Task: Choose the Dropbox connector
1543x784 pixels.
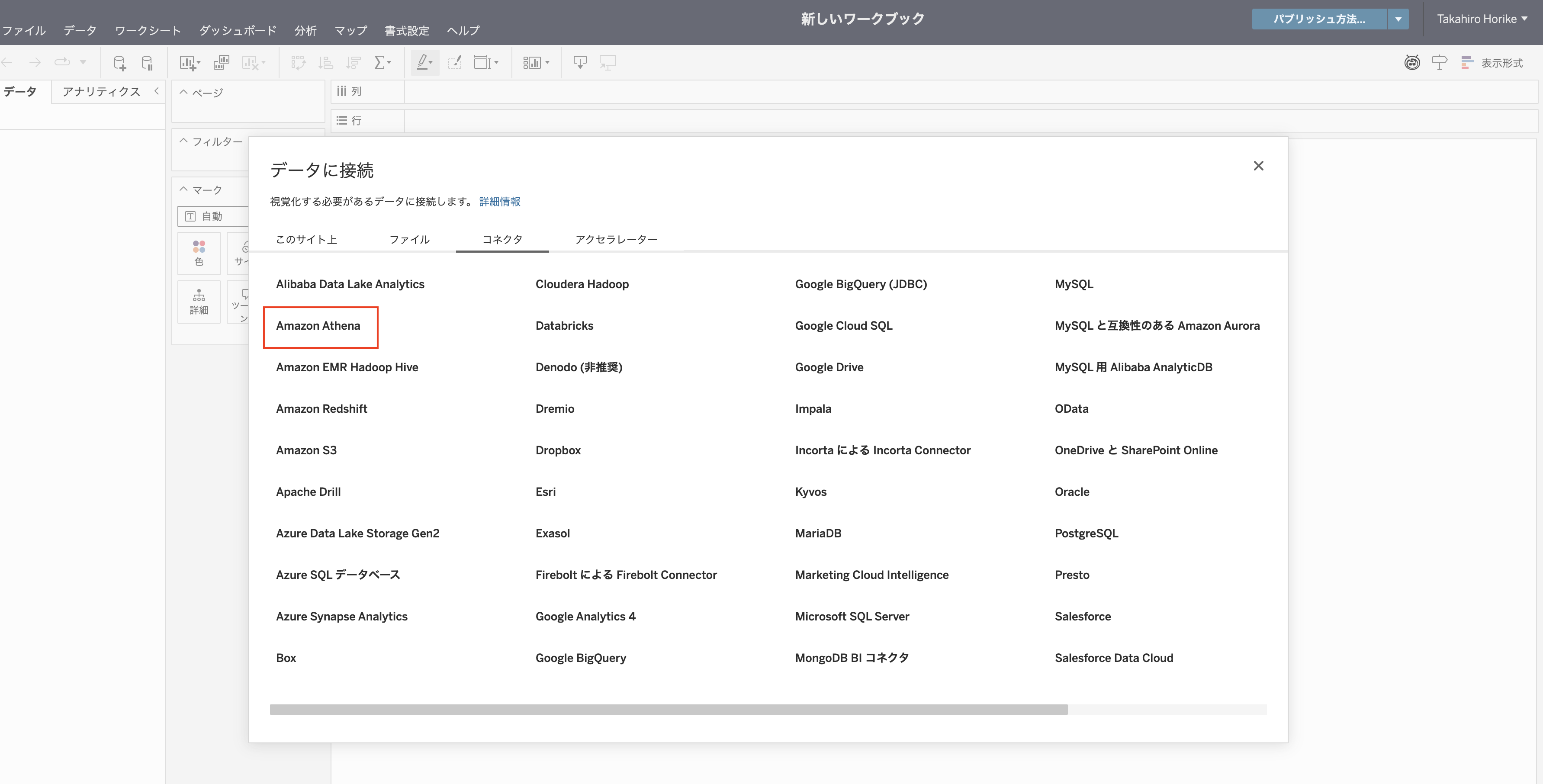Action: (558, 450)
